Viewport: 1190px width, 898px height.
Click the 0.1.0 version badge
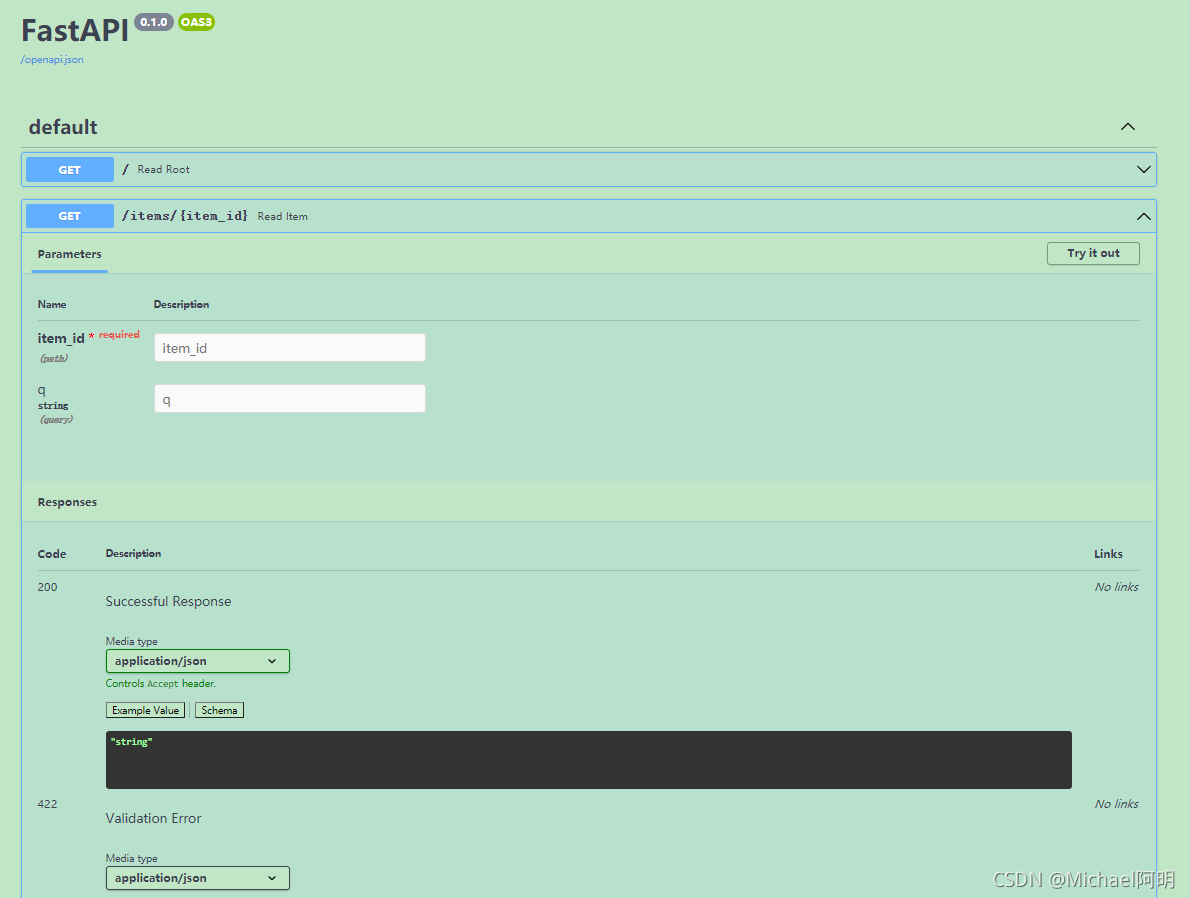pos(154,22)
